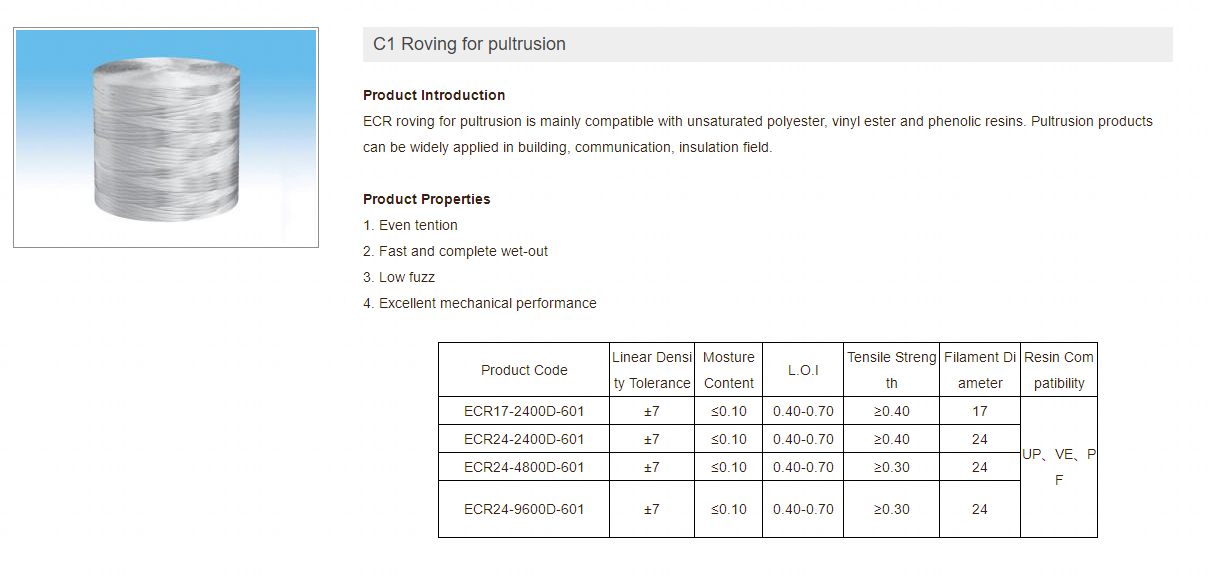The image size is (1209, 579).
Task: Click the Fast and complete wet-out line
Action: pos(456,251)
